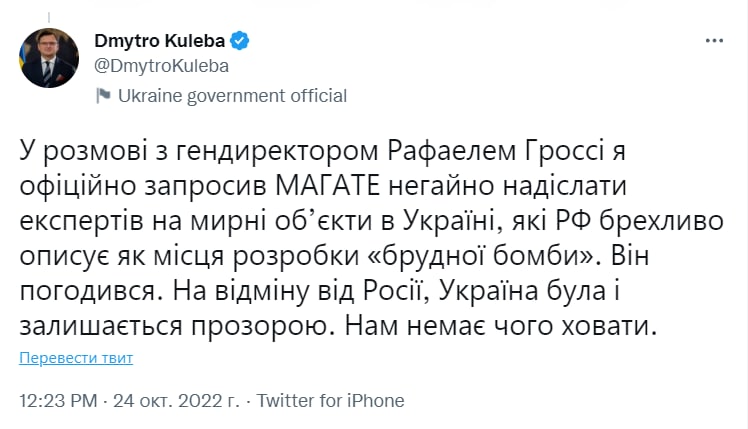Screen dimensions: 748x429
Task: Click the Ukraine government official label
Action: (x=232, y=96)
